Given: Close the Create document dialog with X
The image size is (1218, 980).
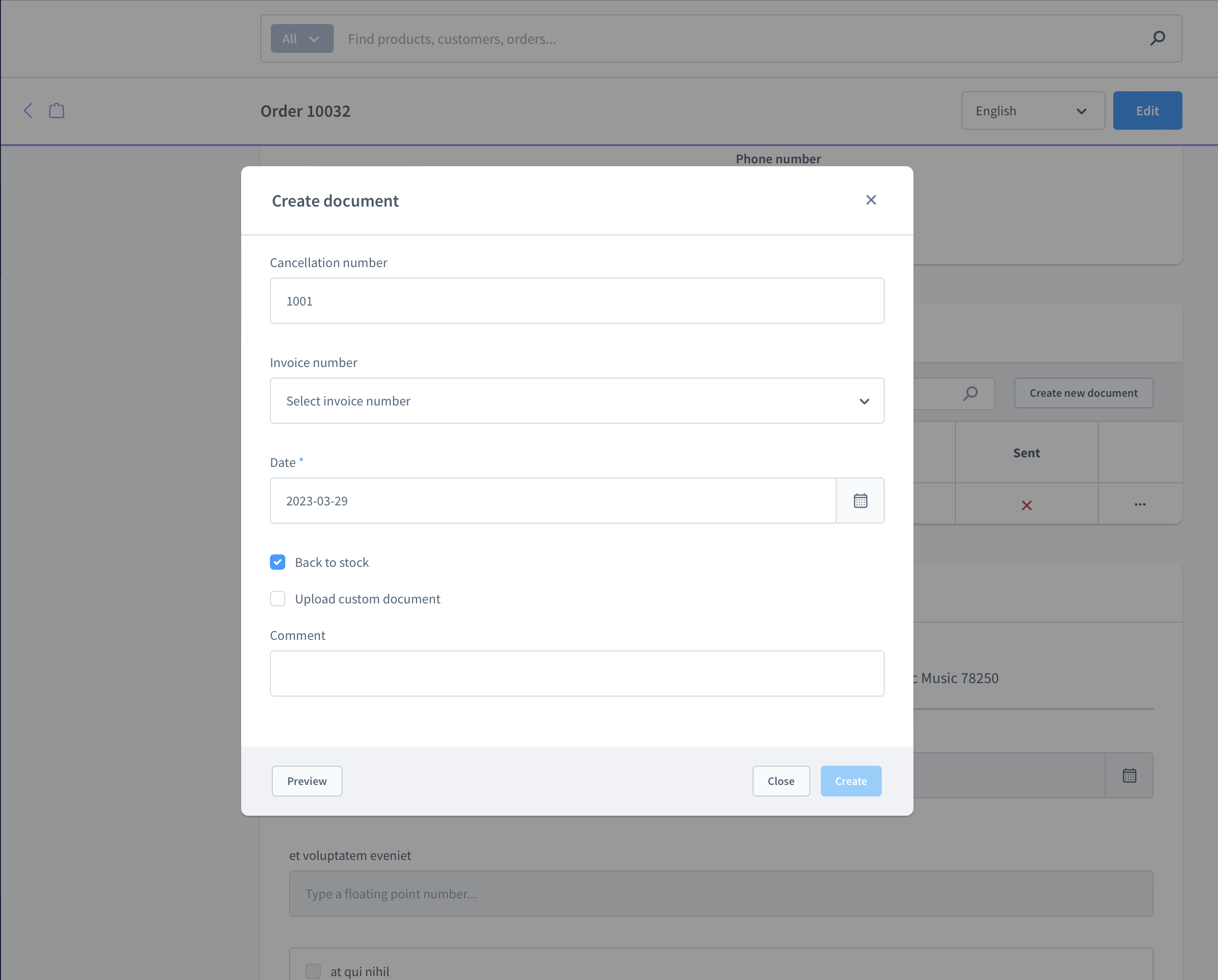Looking at the screenshot, I should point(871,200).
